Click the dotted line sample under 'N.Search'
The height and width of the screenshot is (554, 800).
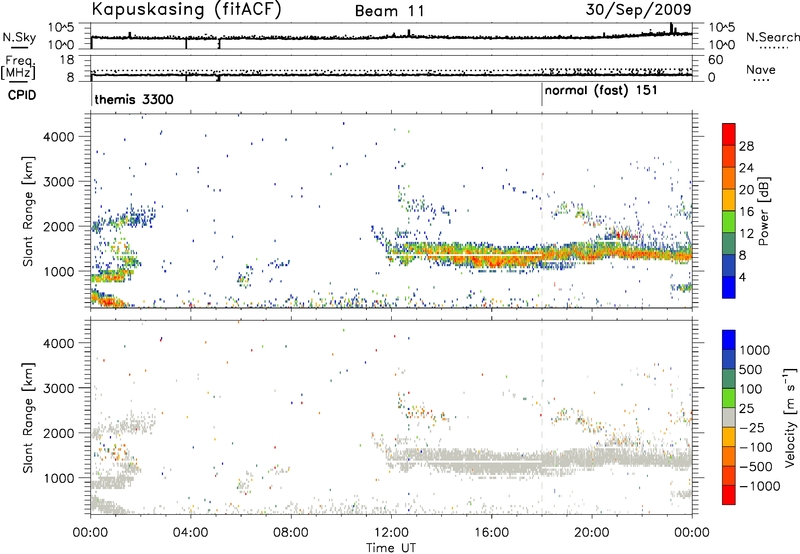pyautogui.click(x=774, y=47)
